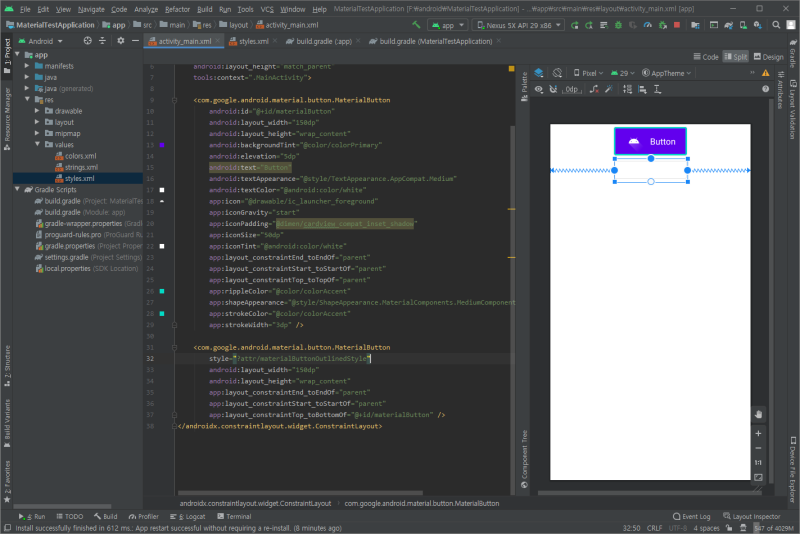Switch to the styles.xml editor tab
Screen dimensions: 800x534
(x=255, y=42)
